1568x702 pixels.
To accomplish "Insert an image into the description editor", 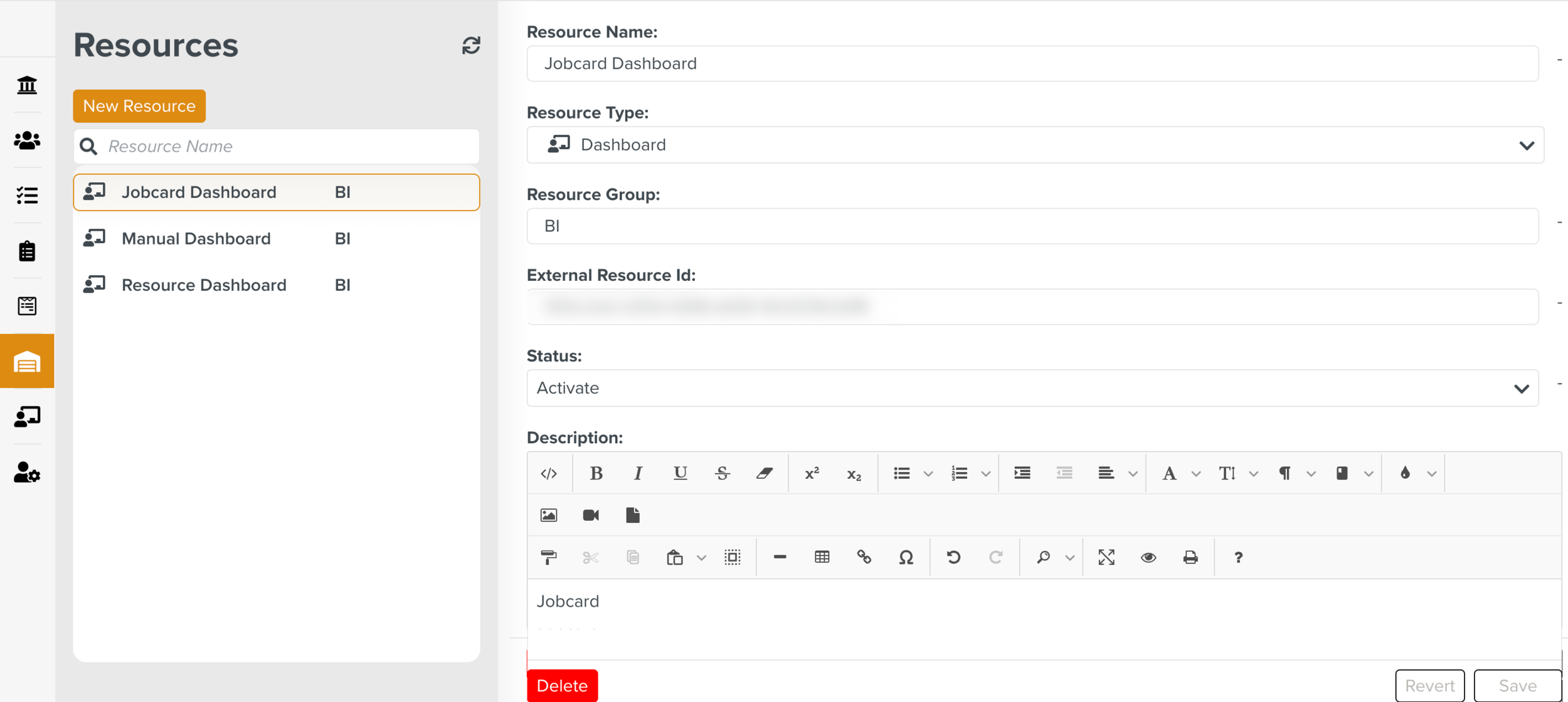I will pos(549,515).
